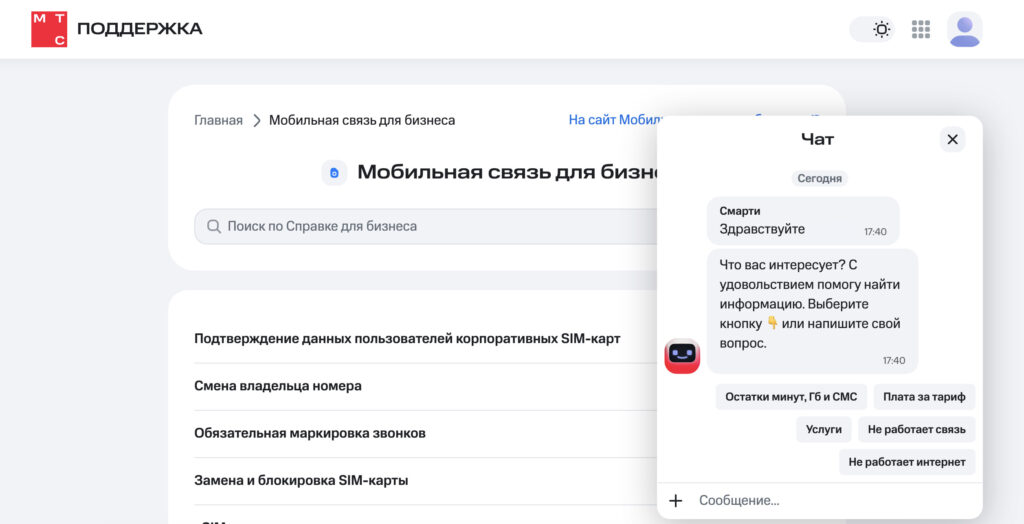Click the Что вас интересует message bubble
The width and height of the screenshot is (1024, 524).
[x=812, y=311]
